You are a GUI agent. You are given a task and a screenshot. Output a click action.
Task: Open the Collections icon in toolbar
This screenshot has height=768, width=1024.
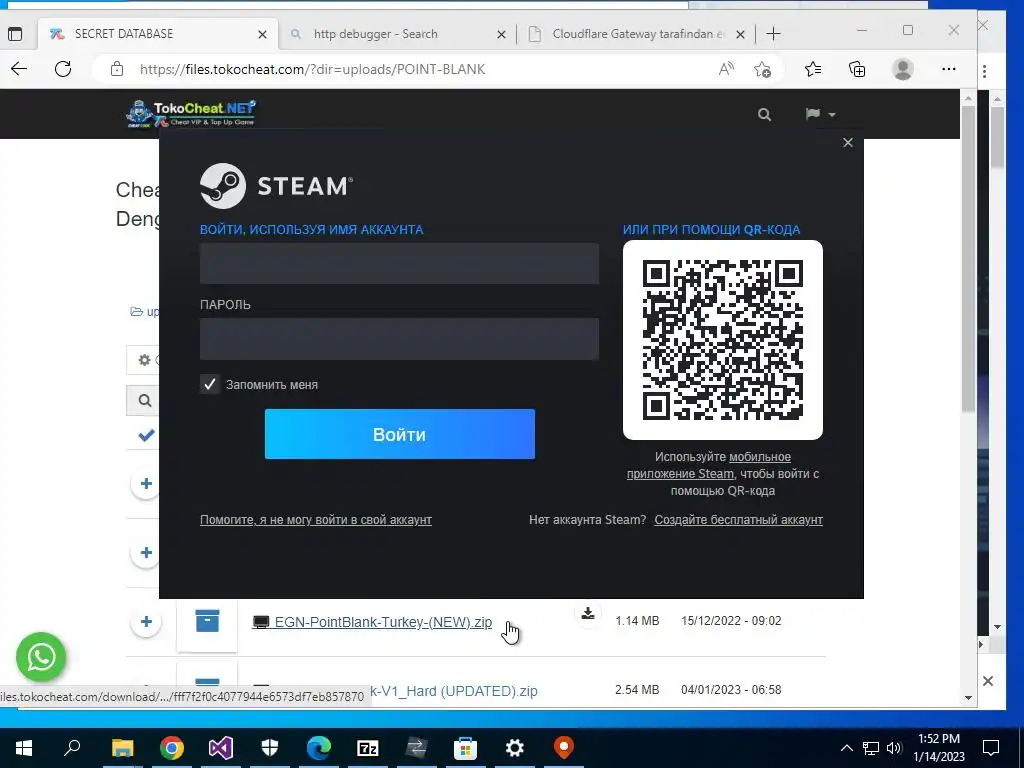point(857,69)
